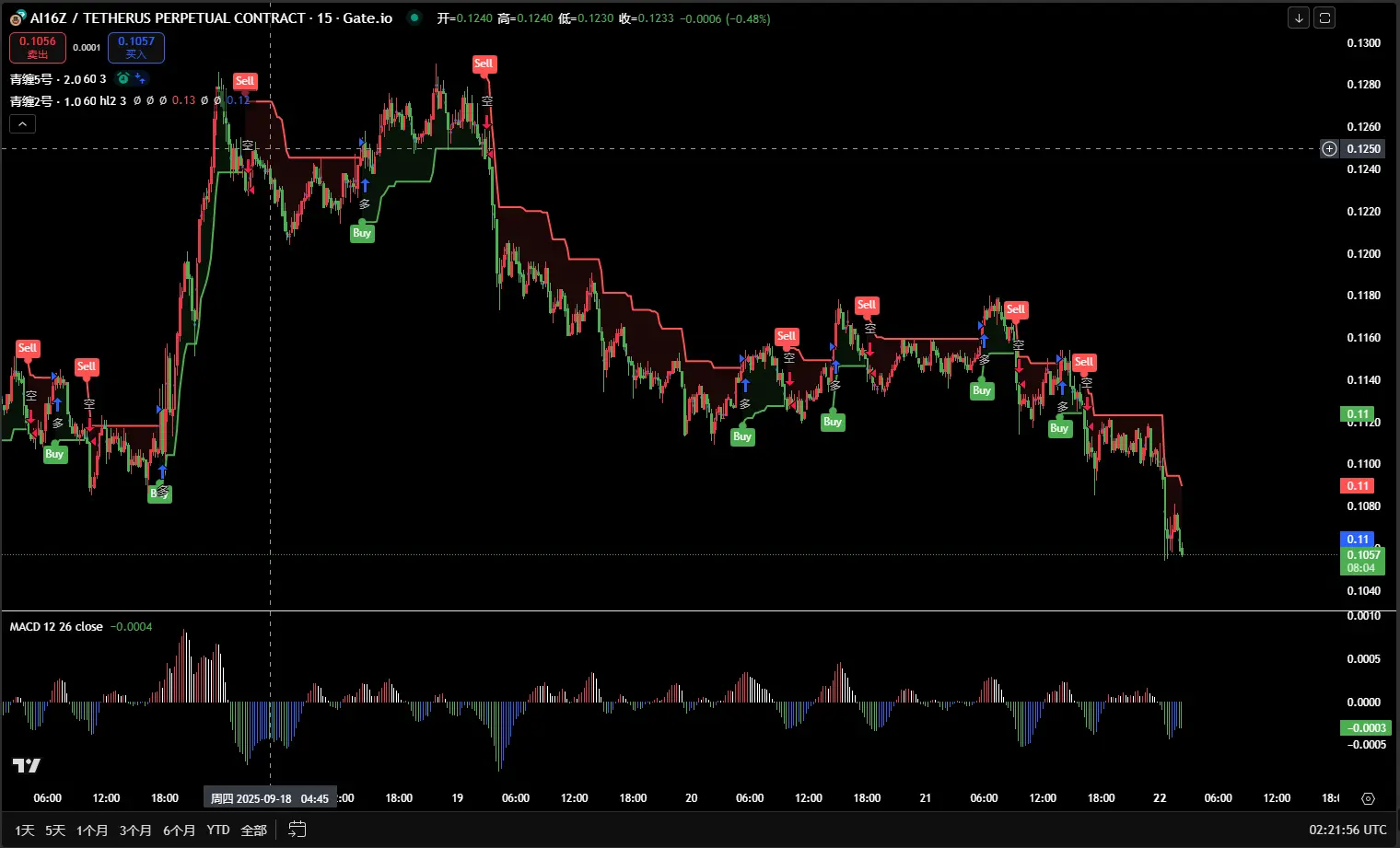Click the AI16Z / TETHERUS PERPETUAL CONTRACT title
The image size is (1400, 848).
point(168,17)
